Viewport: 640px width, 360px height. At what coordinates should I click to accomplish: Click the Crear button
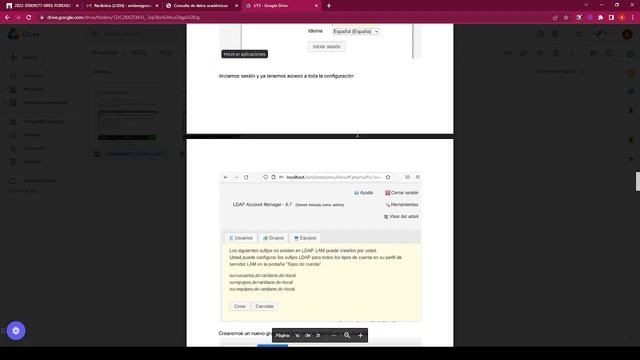[x=240, y=306]
